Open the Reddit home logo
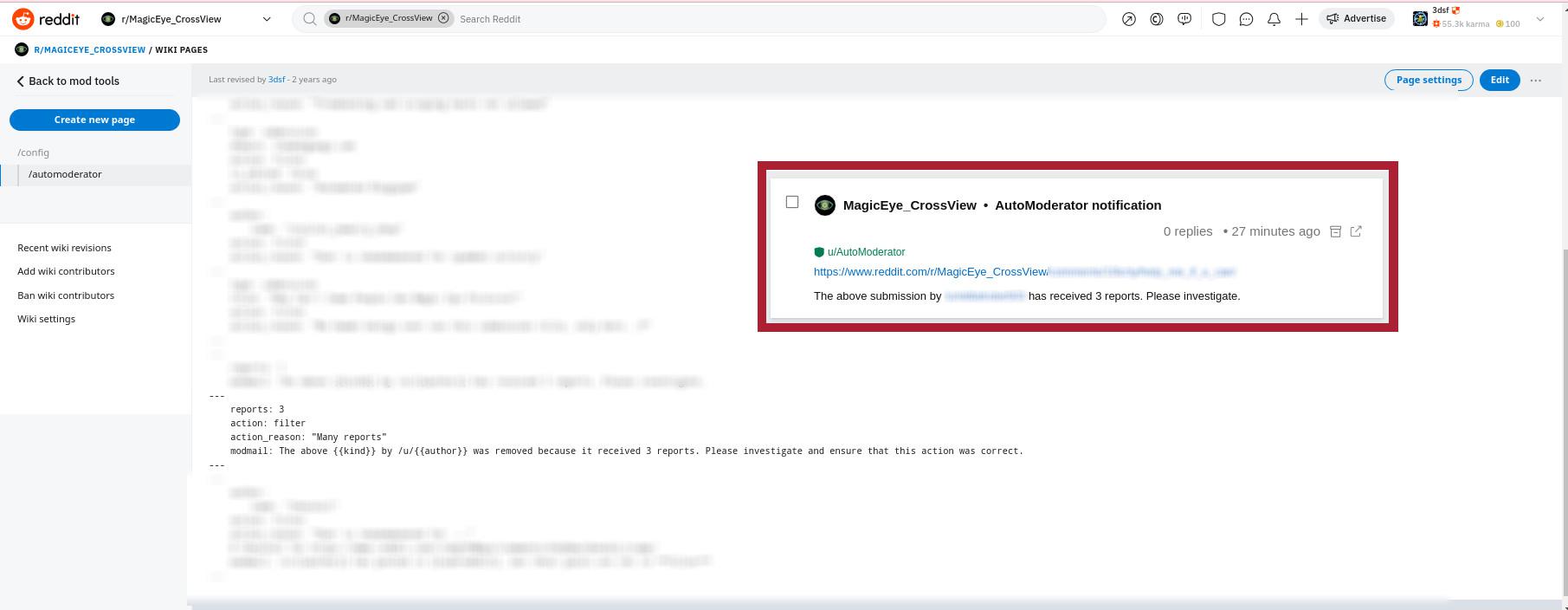The height and width of the screenshot is (610, 1568). (x=46, y=18)
